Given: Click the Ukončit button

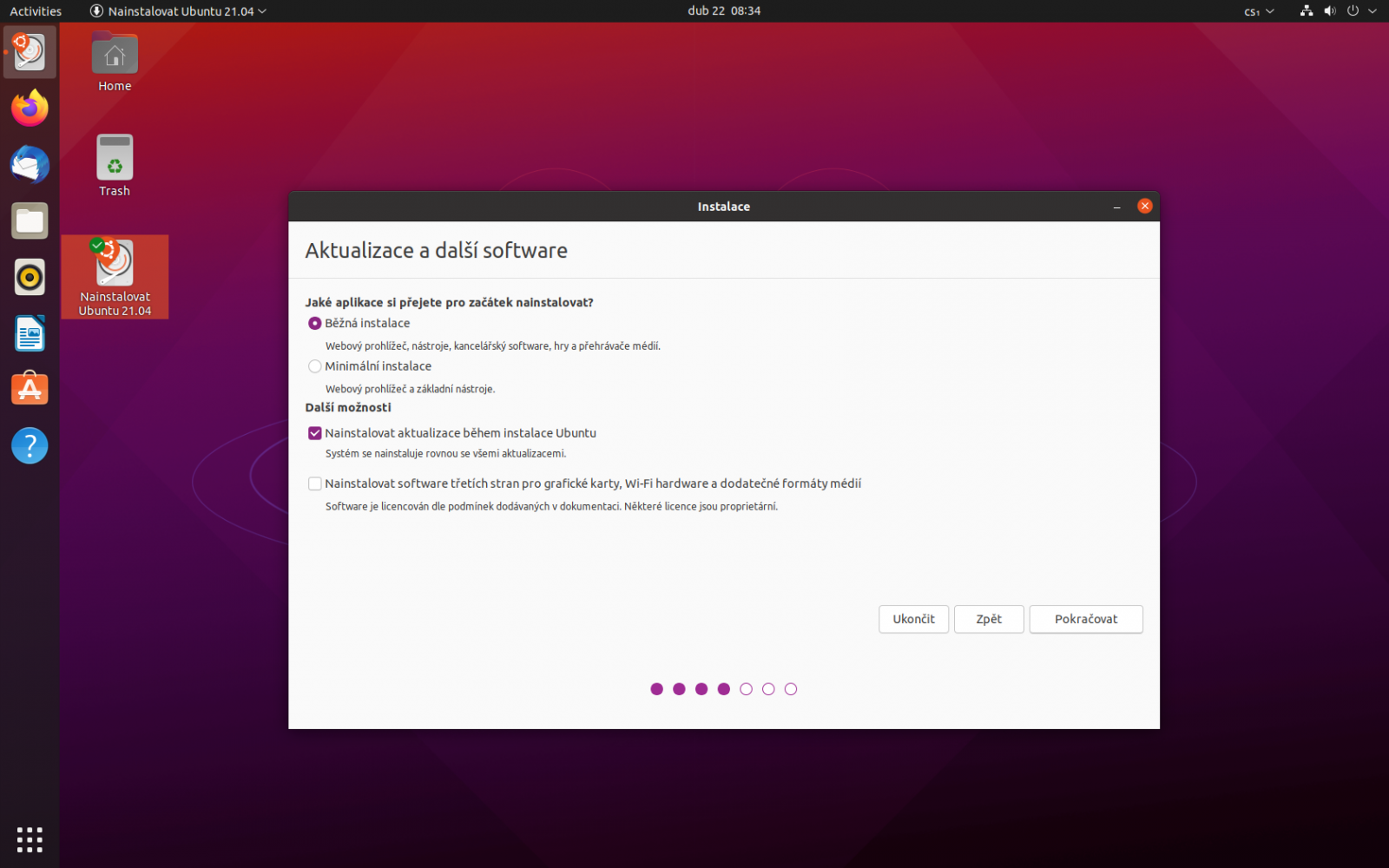Looking at the screenshot, I should pos(913,619).
